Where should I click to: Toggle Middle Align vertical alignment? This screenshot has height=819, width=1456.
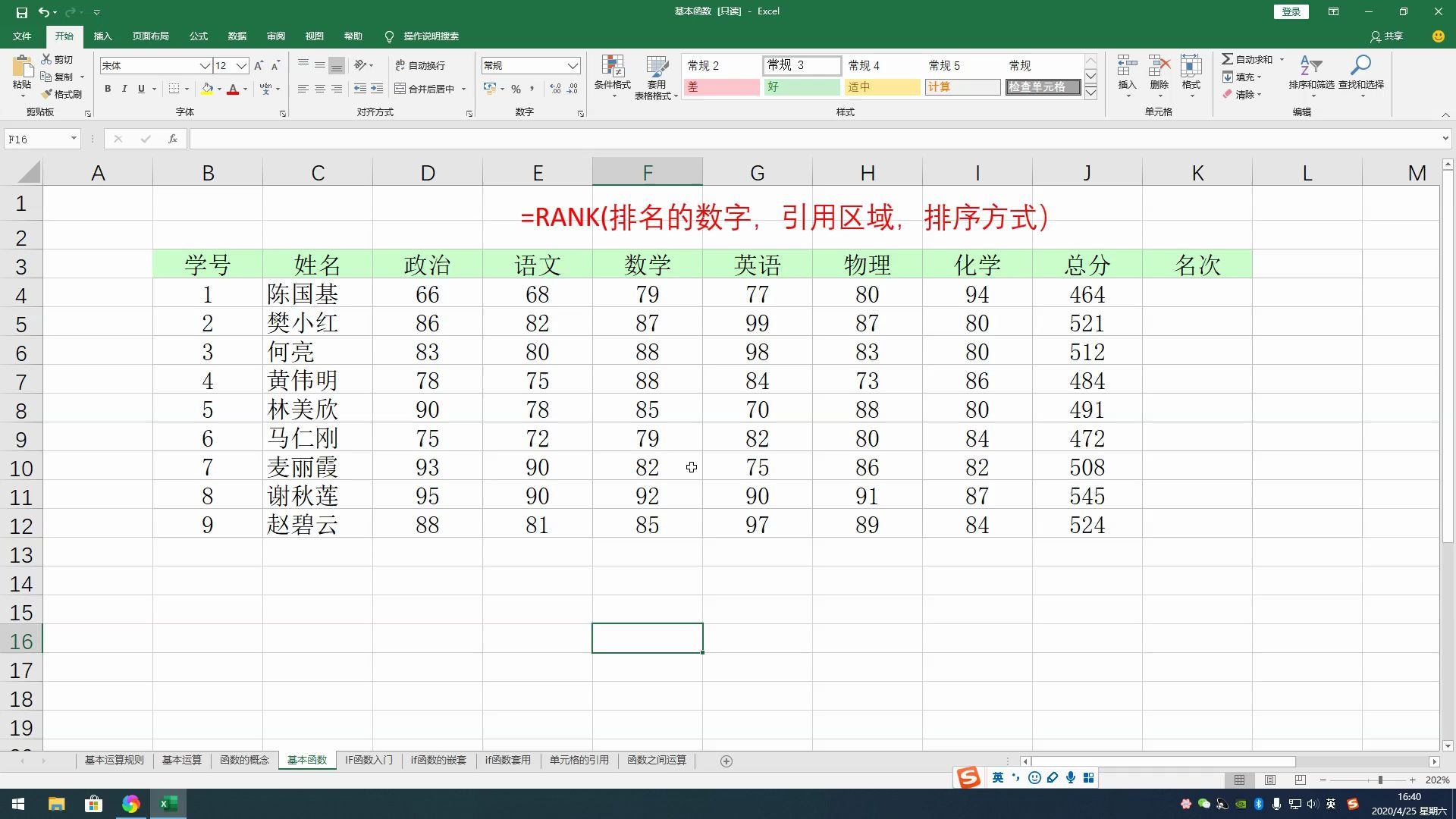point(320,65)
